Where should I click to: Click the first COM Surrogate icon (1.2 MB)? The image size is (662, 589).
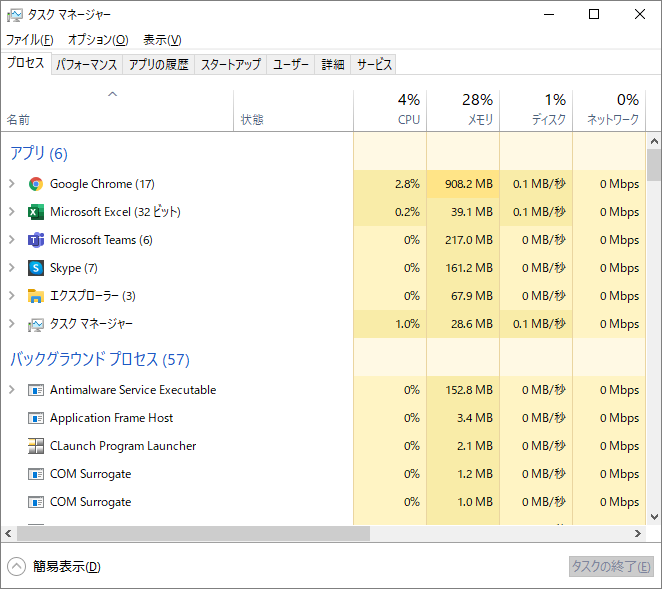pos(36,474)
